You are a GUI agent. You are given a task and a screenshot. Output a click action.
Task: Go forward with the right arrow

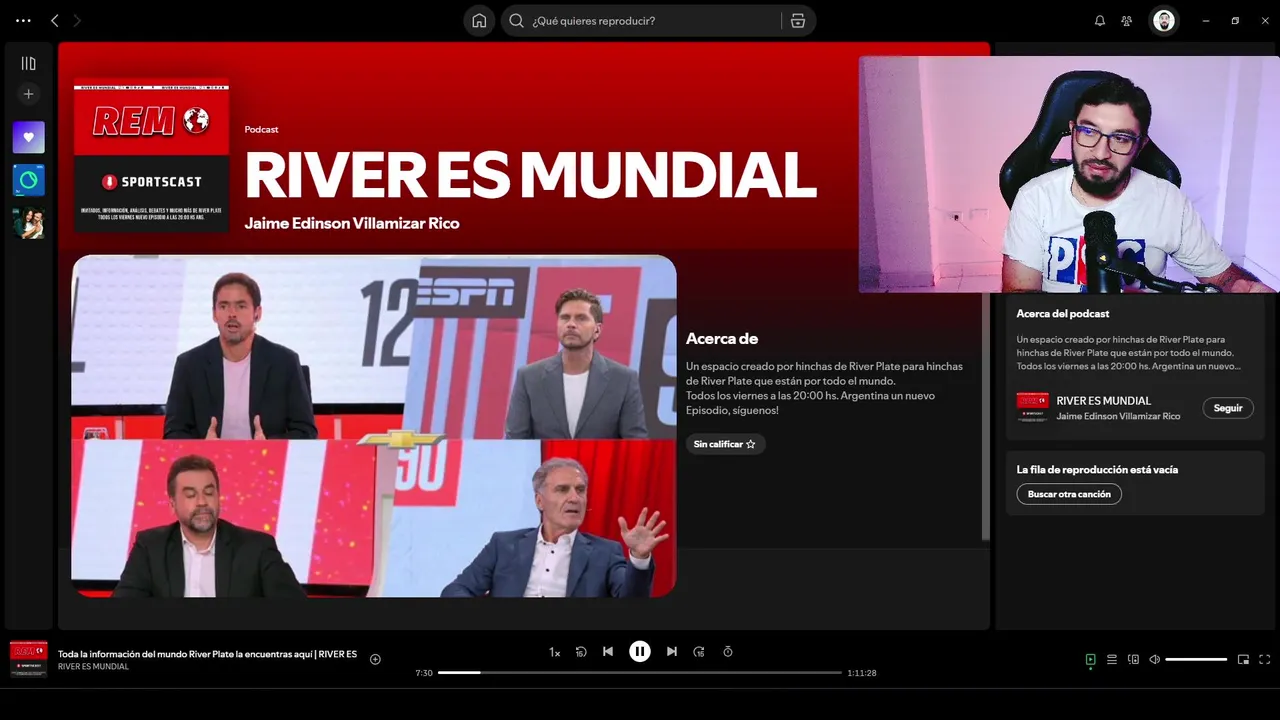77,20
